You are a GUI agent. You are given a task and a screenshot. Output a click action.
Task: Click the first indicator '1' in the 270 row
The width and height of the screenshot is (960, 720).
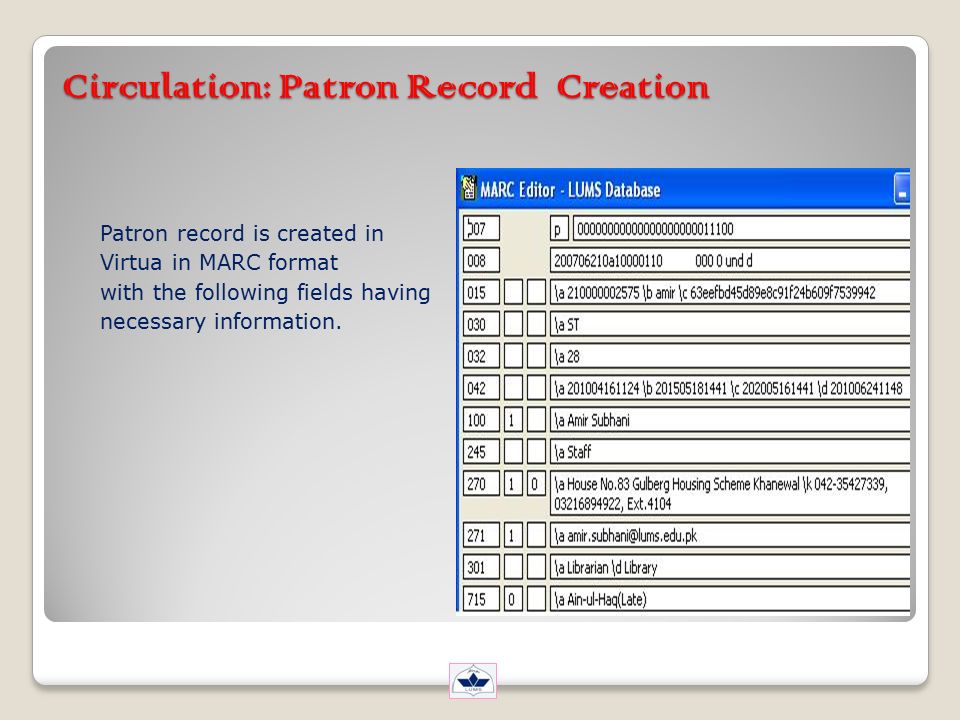[x=513, y=484]
